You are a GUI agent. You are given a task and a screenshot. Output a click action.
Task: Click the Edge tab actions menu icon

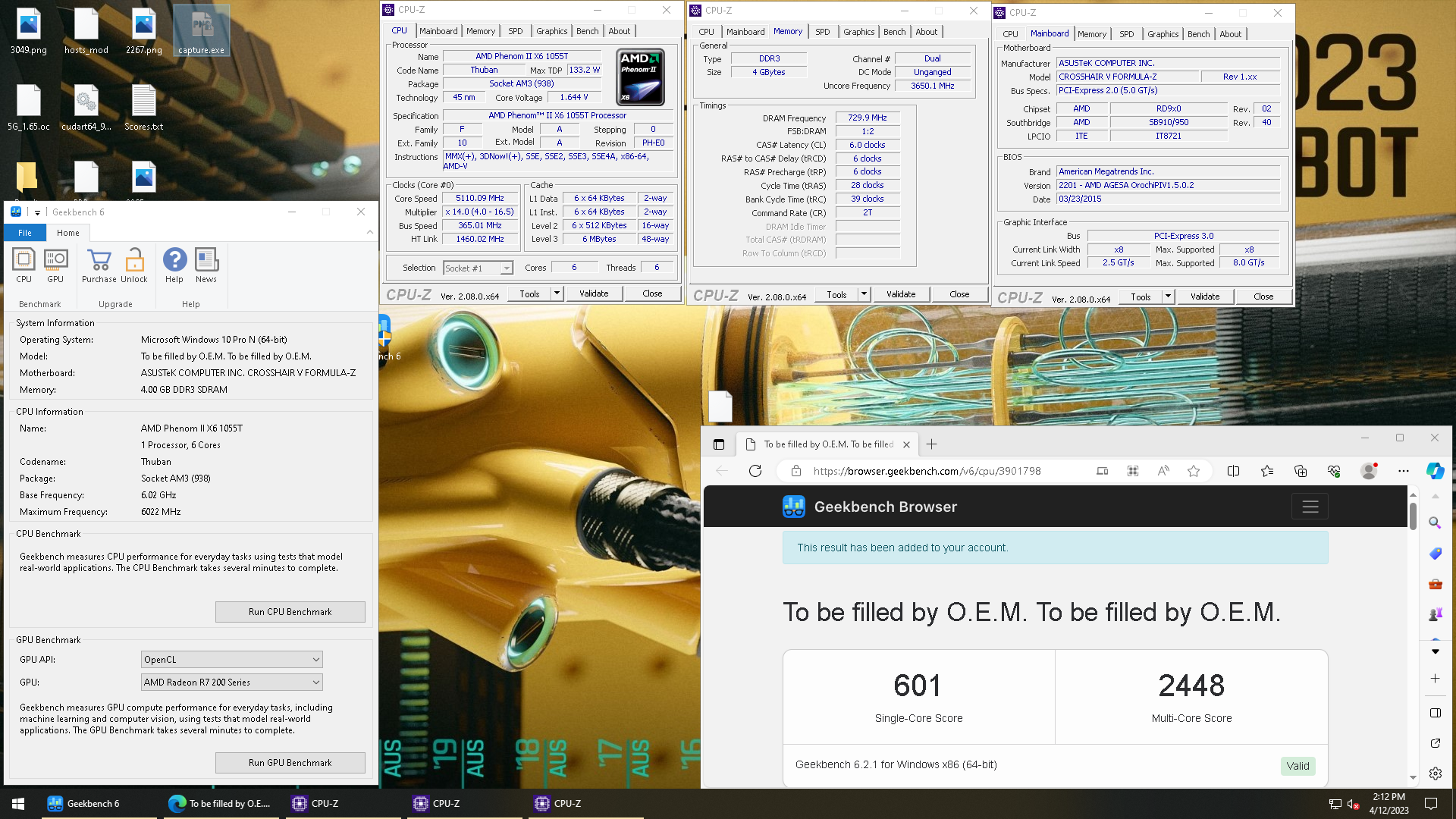click(719, 444)
